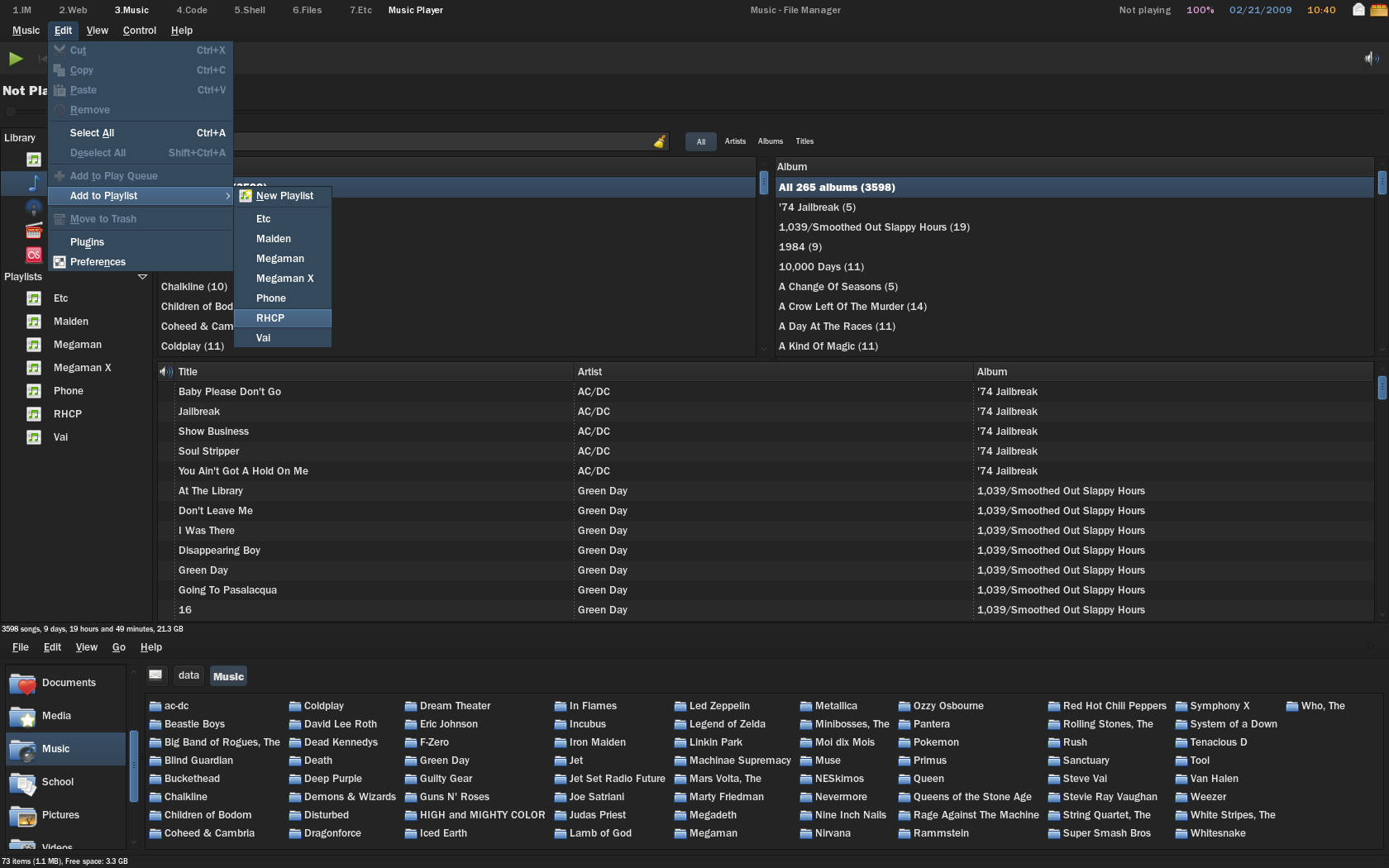Open the Radio library source icon
Screen dimensions: 1389x868
tap(34, 231)
